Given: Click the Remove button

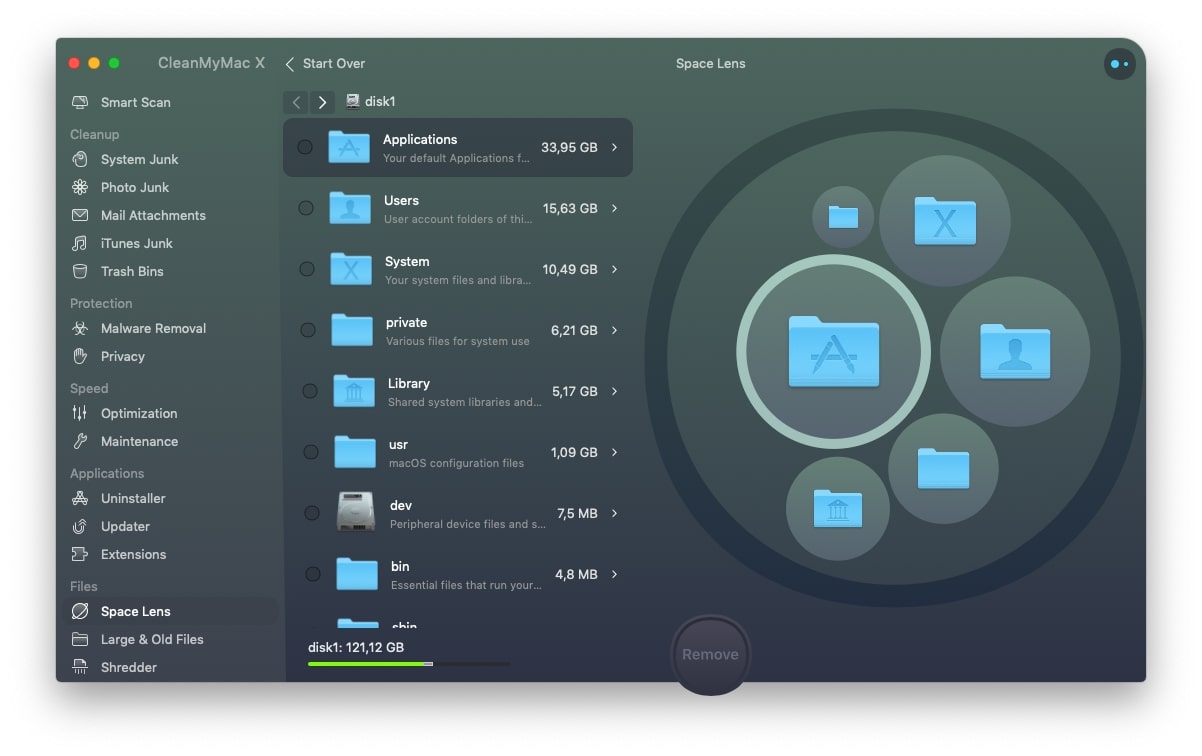Looking at the screenshot, I should [710, 654].
